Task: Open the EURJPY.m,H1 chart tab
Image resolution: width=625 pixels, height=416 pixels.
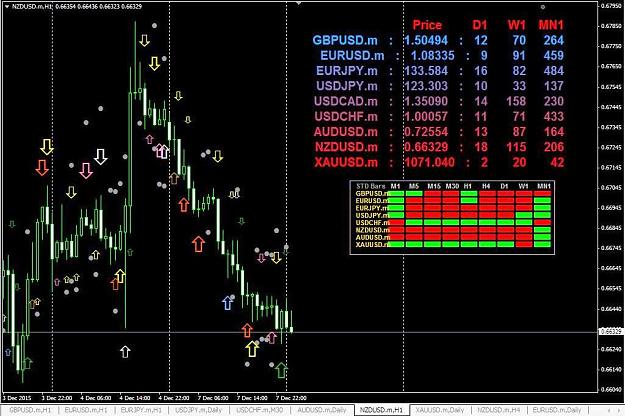Action: (141, 410)
